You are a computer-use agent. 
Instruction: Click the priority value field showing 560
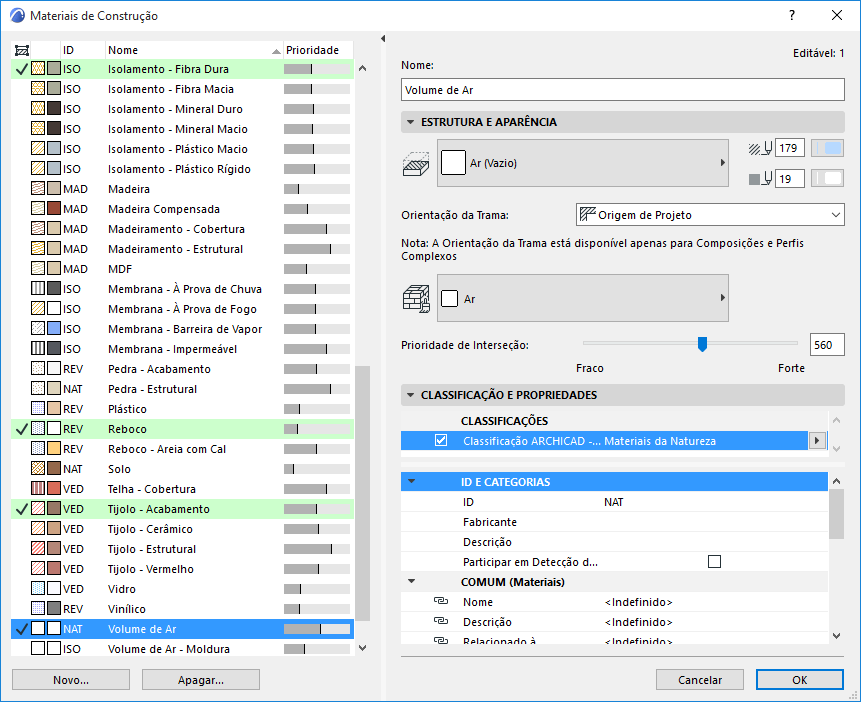pyautogui.click(x=827, y=345)
